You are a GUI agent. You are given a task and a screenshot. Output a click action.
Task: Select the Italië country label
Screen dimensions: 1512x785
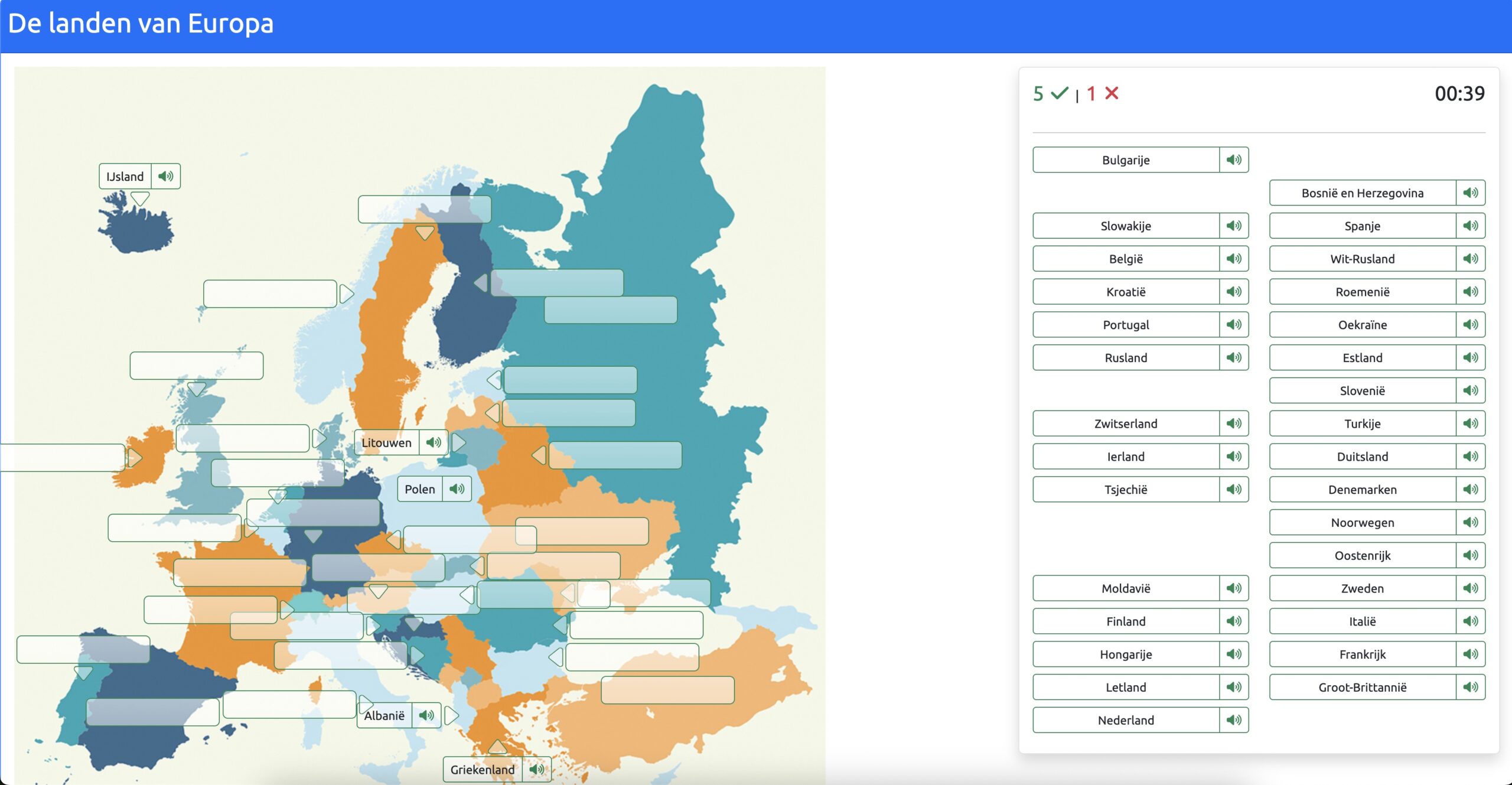pyautogui.click(x=1362, y=621)
